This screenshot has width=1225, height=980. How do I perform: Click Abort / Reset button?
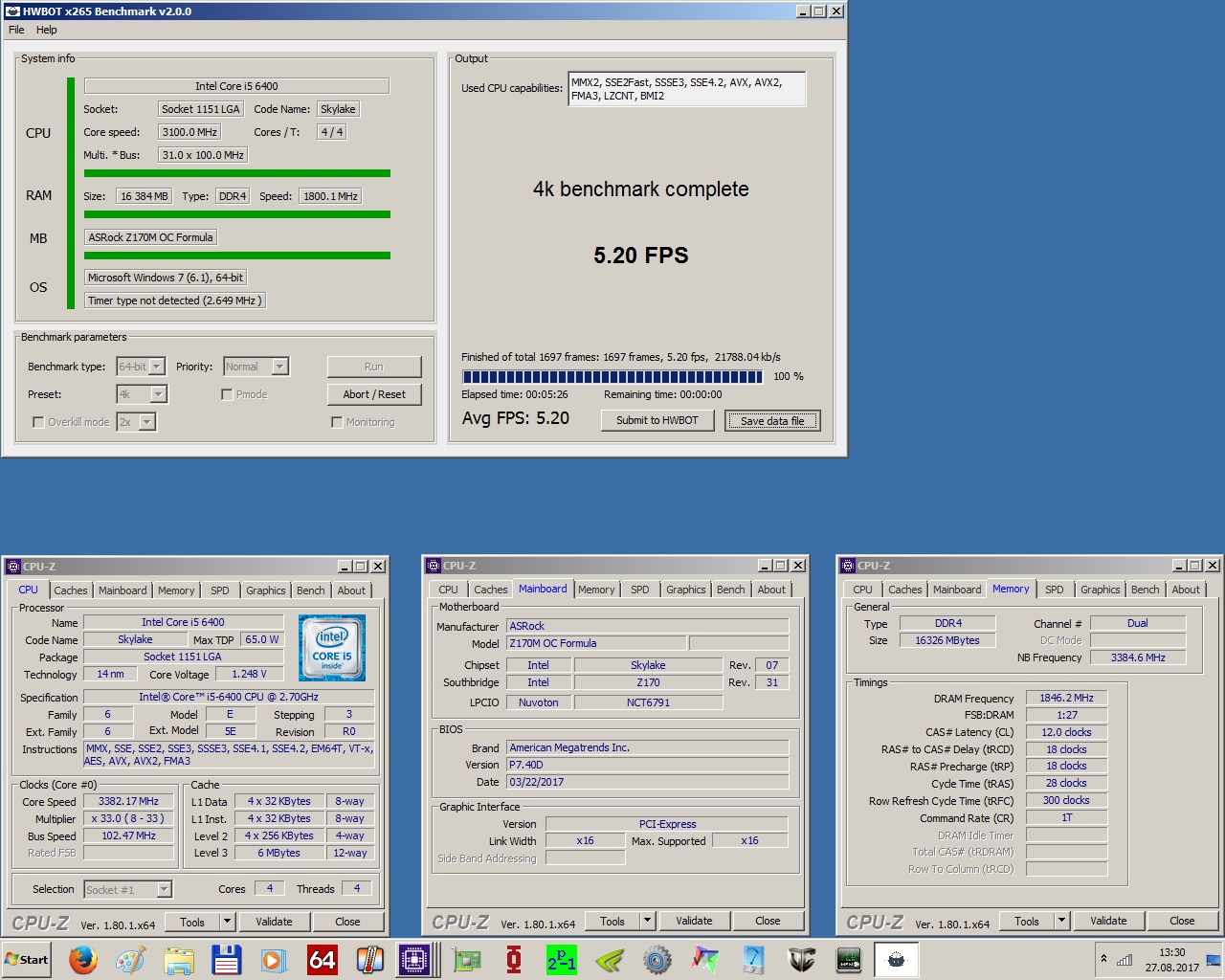[374, 394]
